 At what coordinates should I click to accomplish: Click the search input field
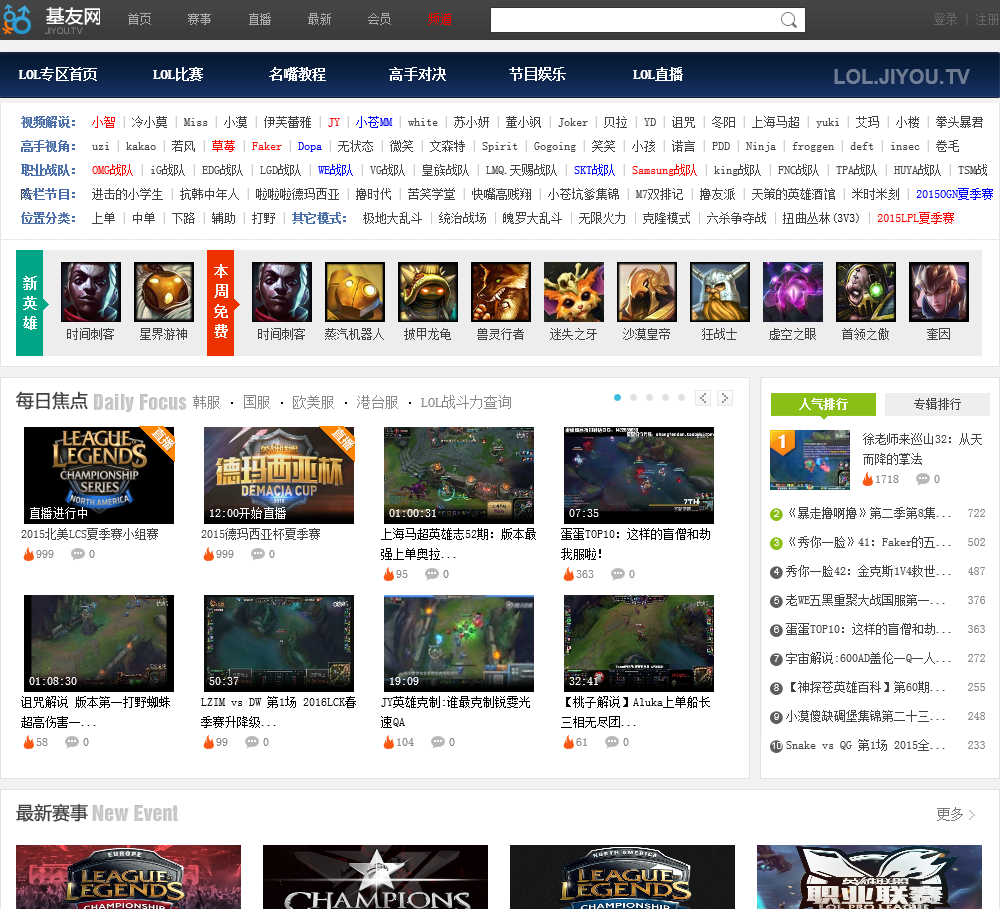(x=635, y=20)
